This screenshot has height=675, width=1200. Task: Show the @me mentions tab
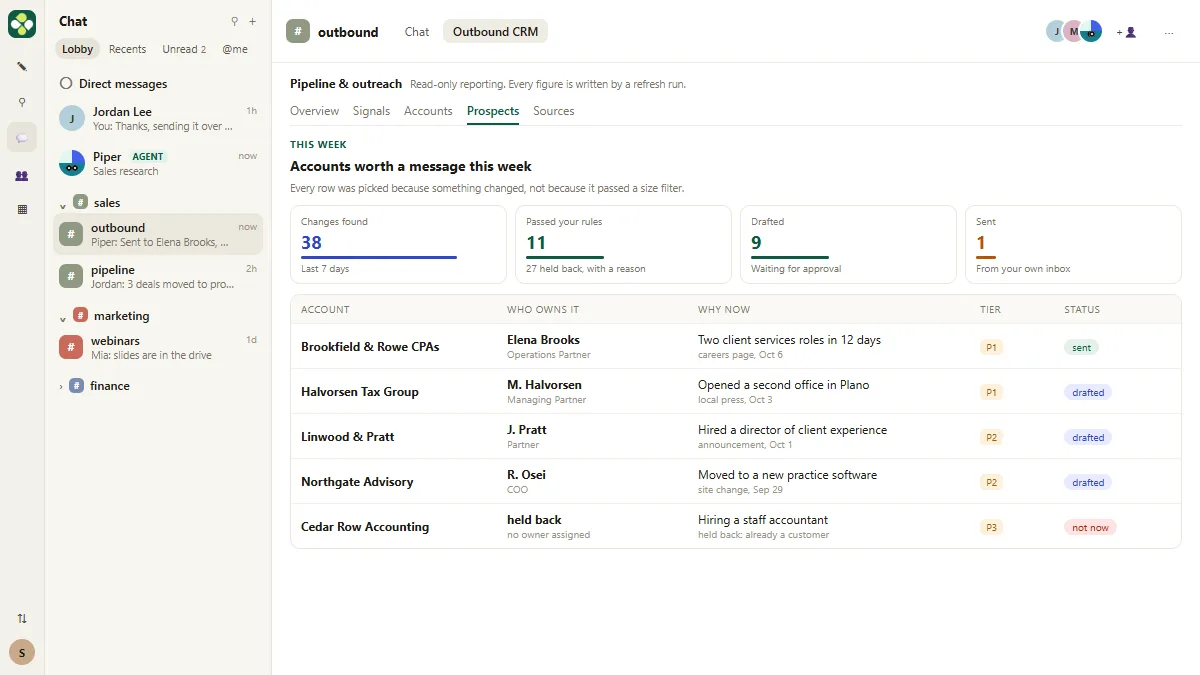click(x=235, y=49)
